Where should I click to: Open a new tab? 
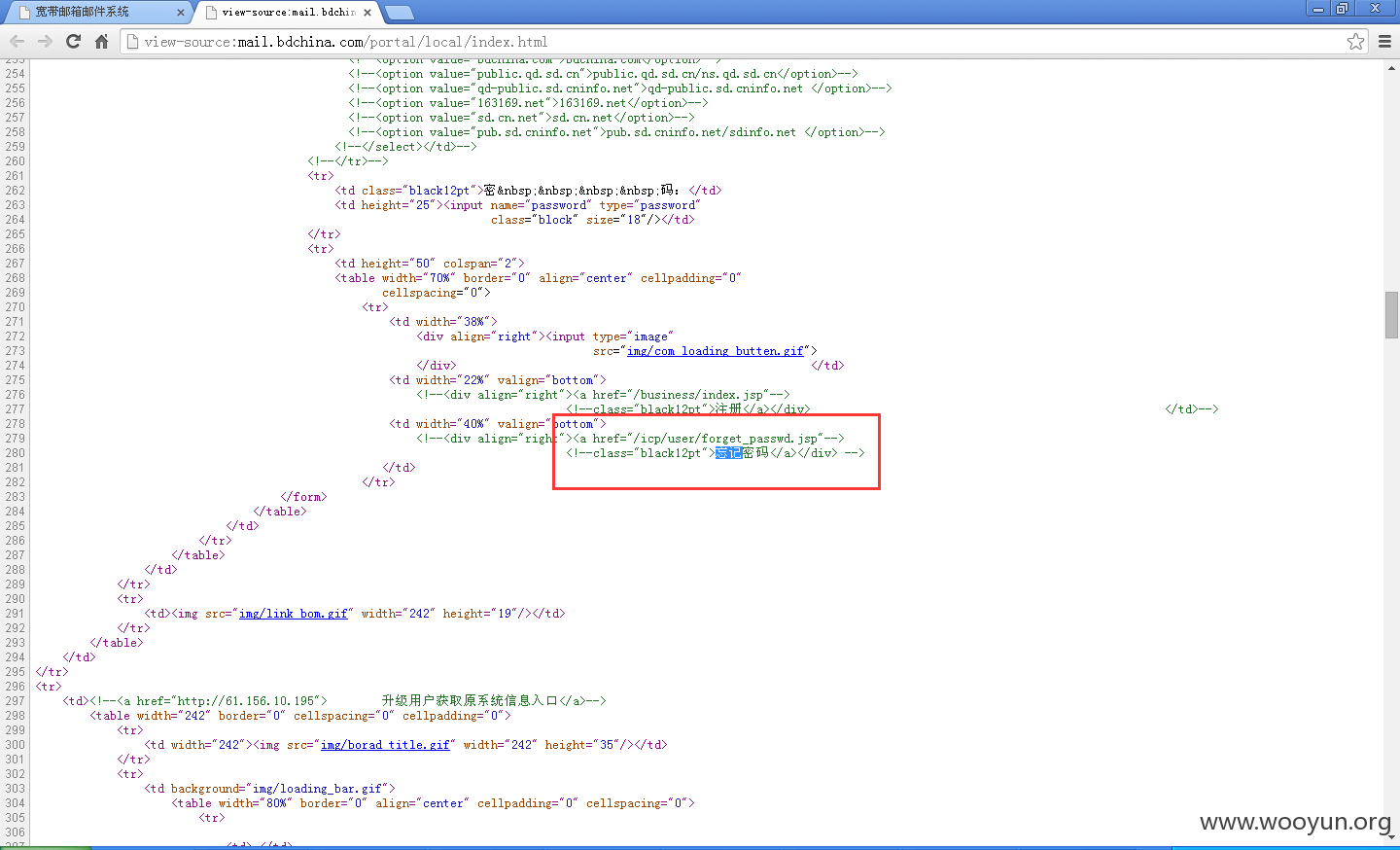[x=399, y=13]
